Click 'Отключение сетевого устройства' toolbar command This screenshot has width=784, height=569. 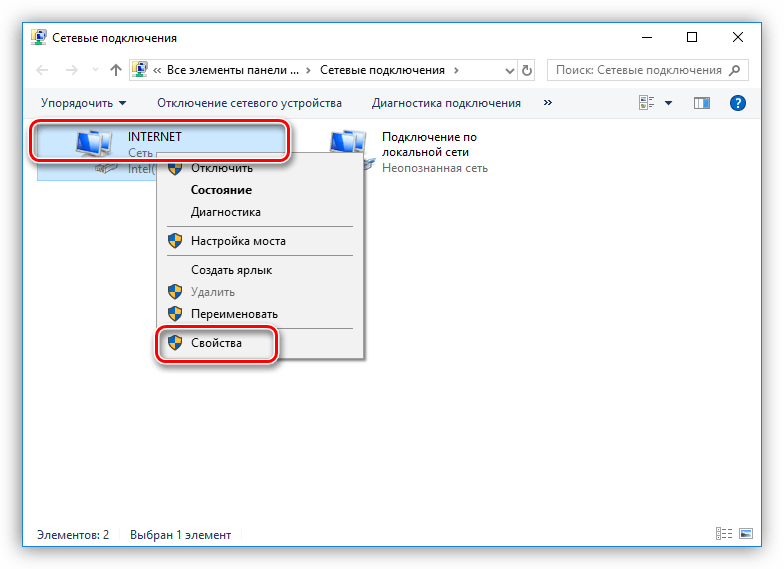(x=250, y=103)
